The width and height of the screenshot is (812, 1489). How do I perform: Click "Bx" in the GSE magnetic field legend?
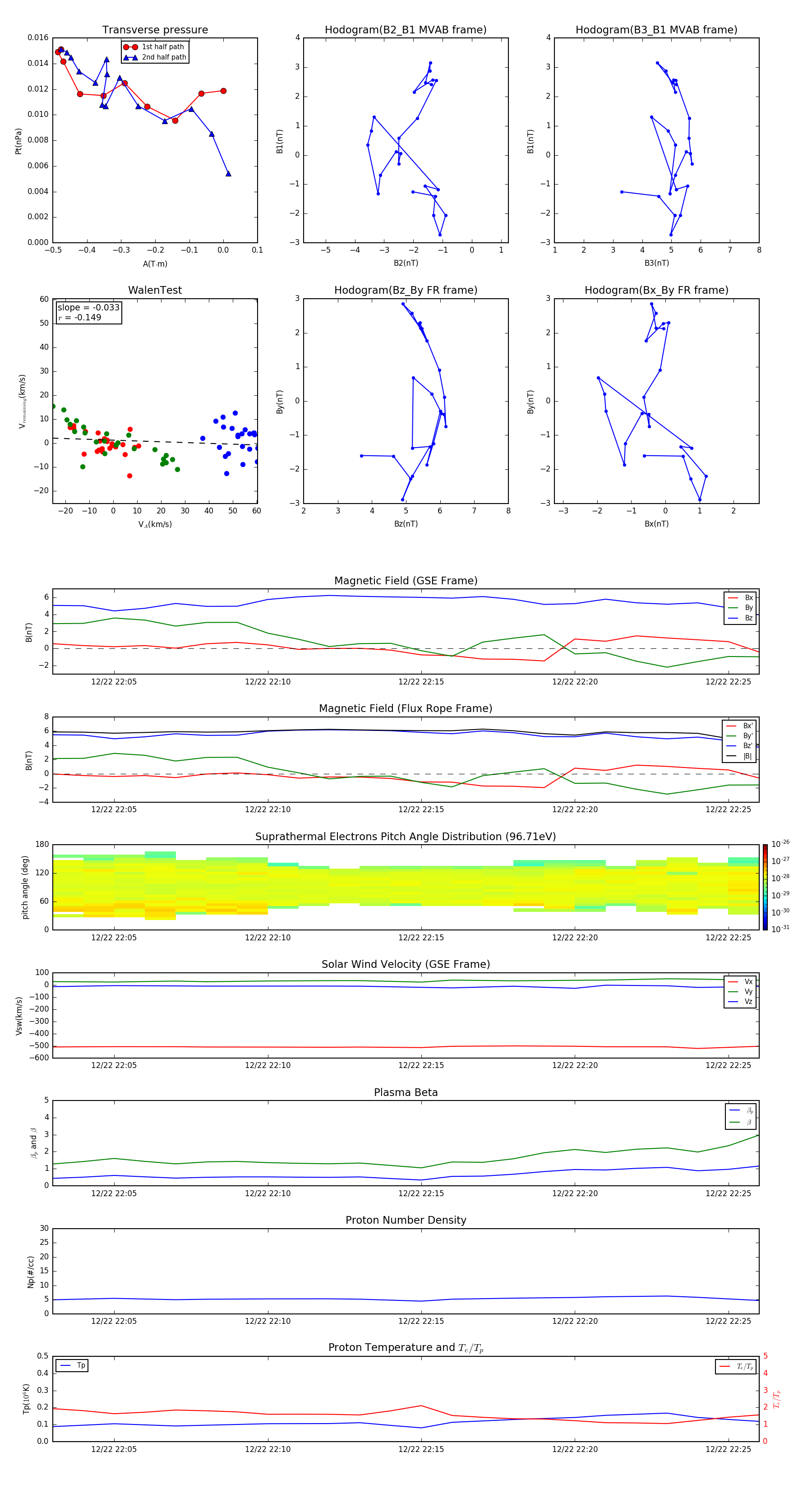(748, 598)
